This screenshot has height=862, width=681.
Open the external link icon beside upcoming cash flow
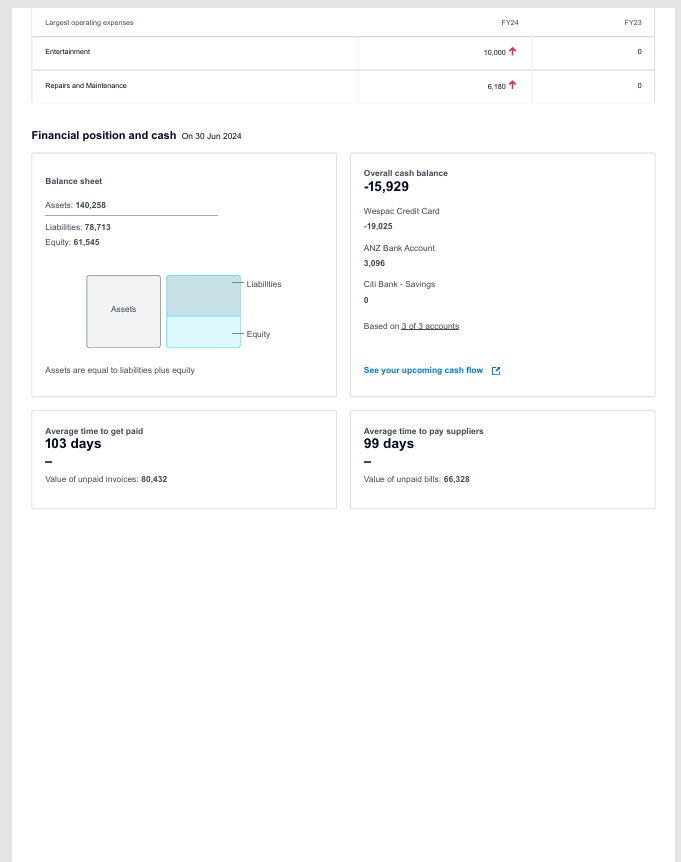pos(496,371)
